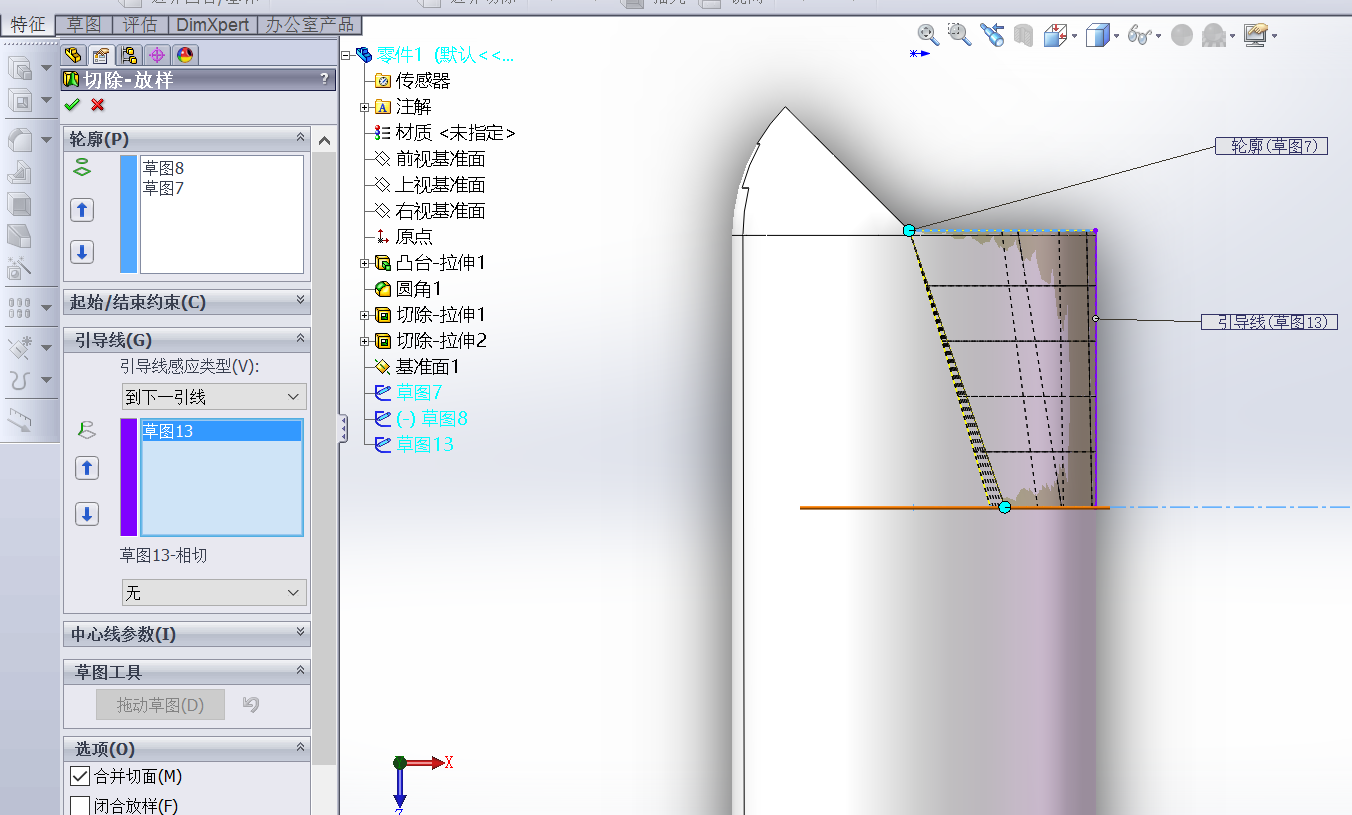Viewport: 1352px width, 815px height.
Task: Open guide curve influence type dropdown
Action: (x=213, y=397)
